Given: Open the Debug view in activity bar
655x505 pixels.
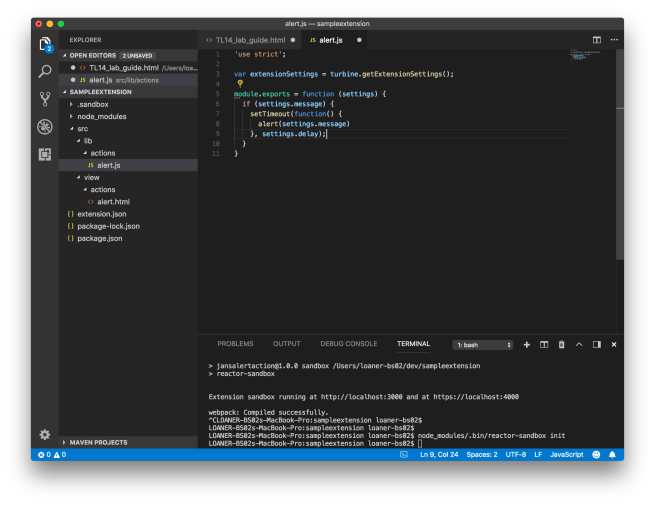Looking at the screenshot, I should click(45, 127).
